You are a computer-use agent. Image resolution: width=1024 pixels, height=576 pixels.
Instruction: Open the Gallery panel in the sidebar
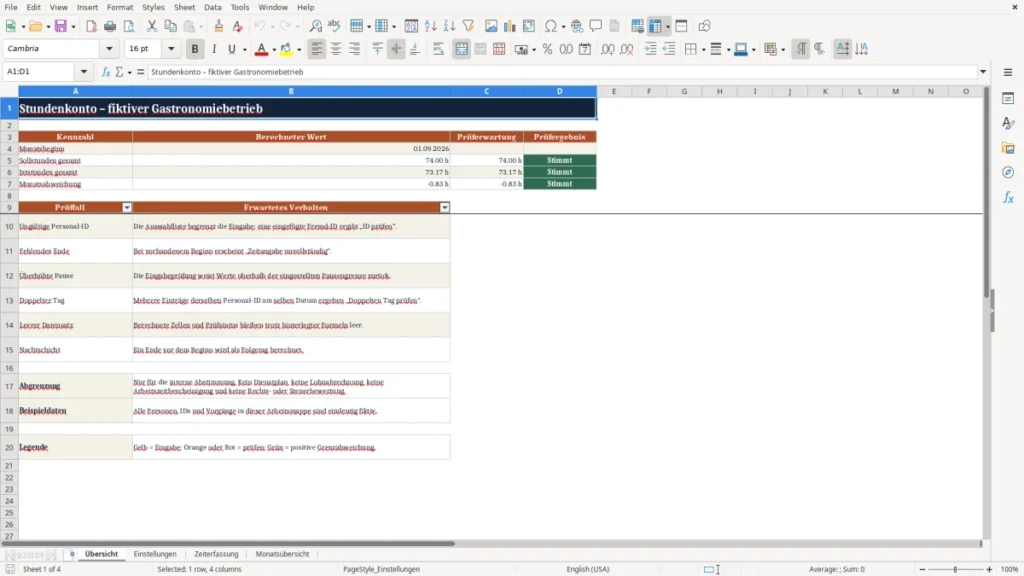point(1008,148)
